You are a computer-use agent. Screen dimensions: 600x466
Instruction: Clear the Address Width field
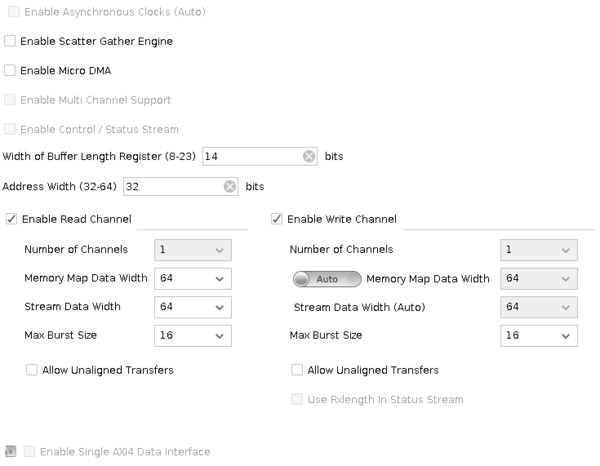tap(230, 187)
